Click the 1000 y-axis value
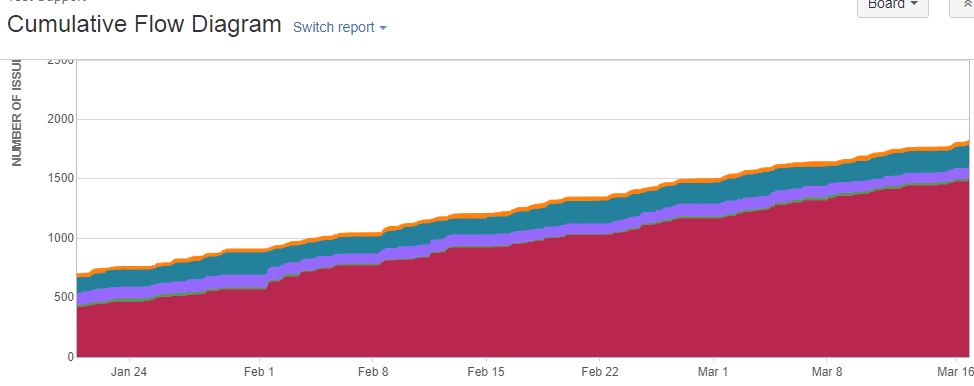The height and width of the screenshot is (386, 974). (x=60, y=238)
